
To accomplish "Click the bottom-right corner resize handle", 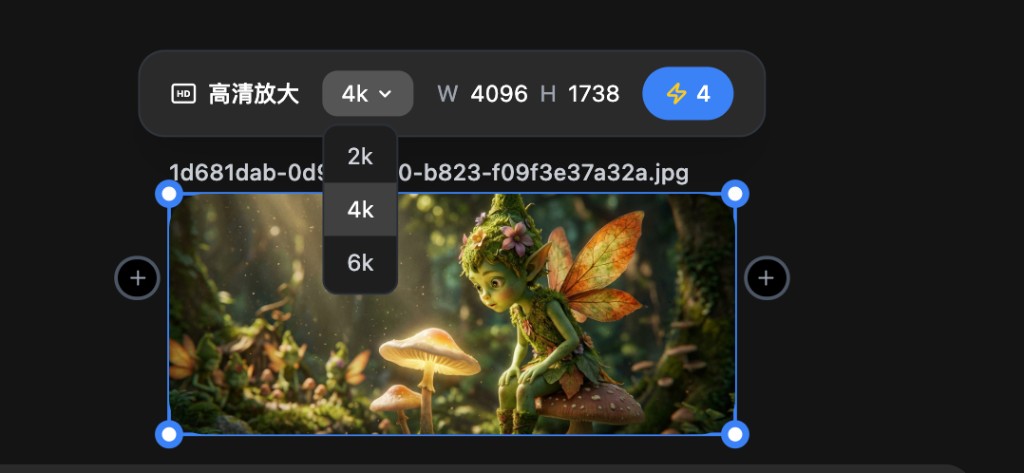I will tap(735, 434).
